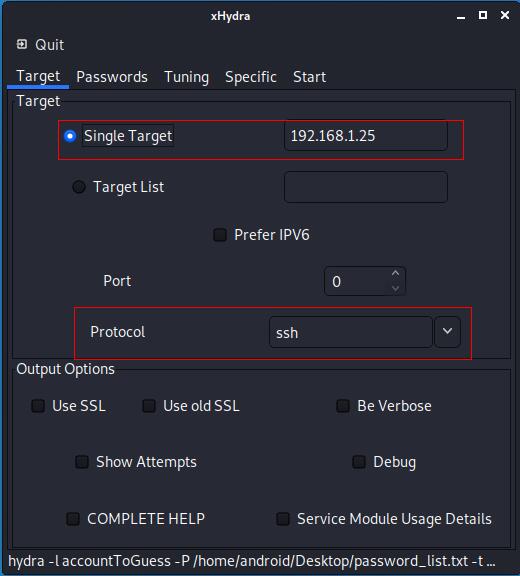520x576 pixels.
Task: Open the Tuning tab
Action: click(187, 77)
